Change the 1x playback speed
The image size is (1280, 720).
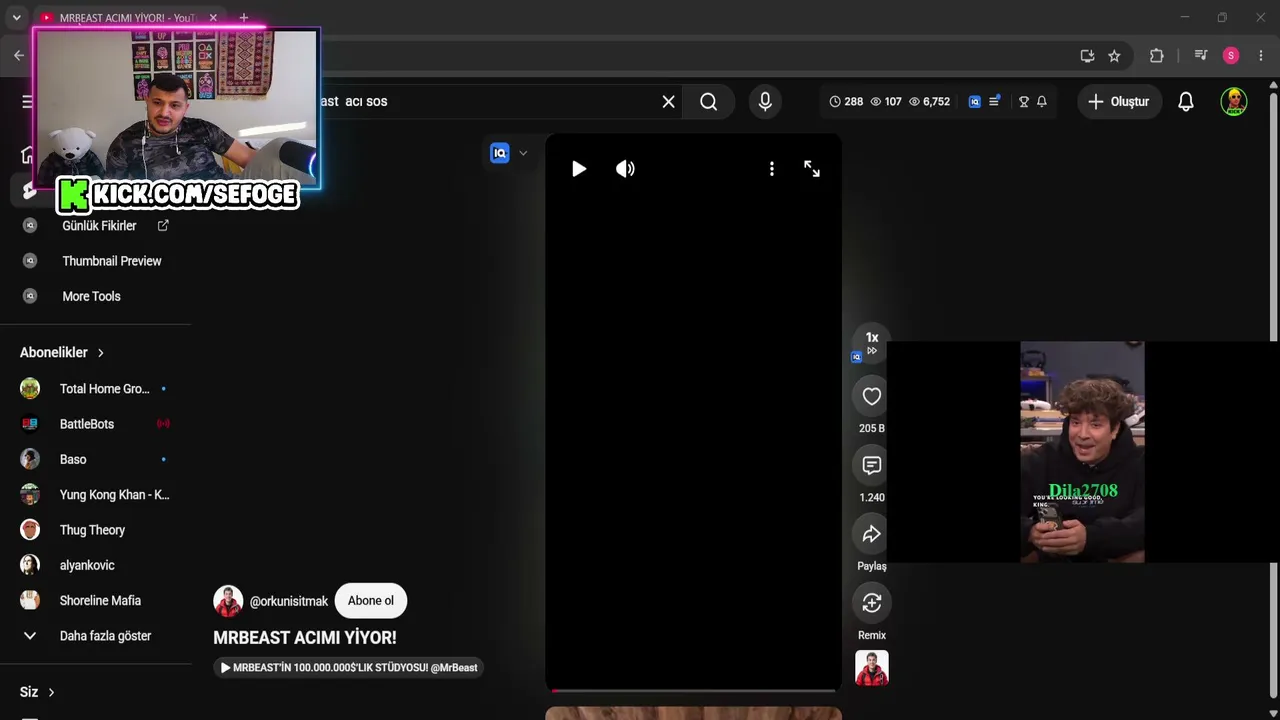tap(872, 341)
